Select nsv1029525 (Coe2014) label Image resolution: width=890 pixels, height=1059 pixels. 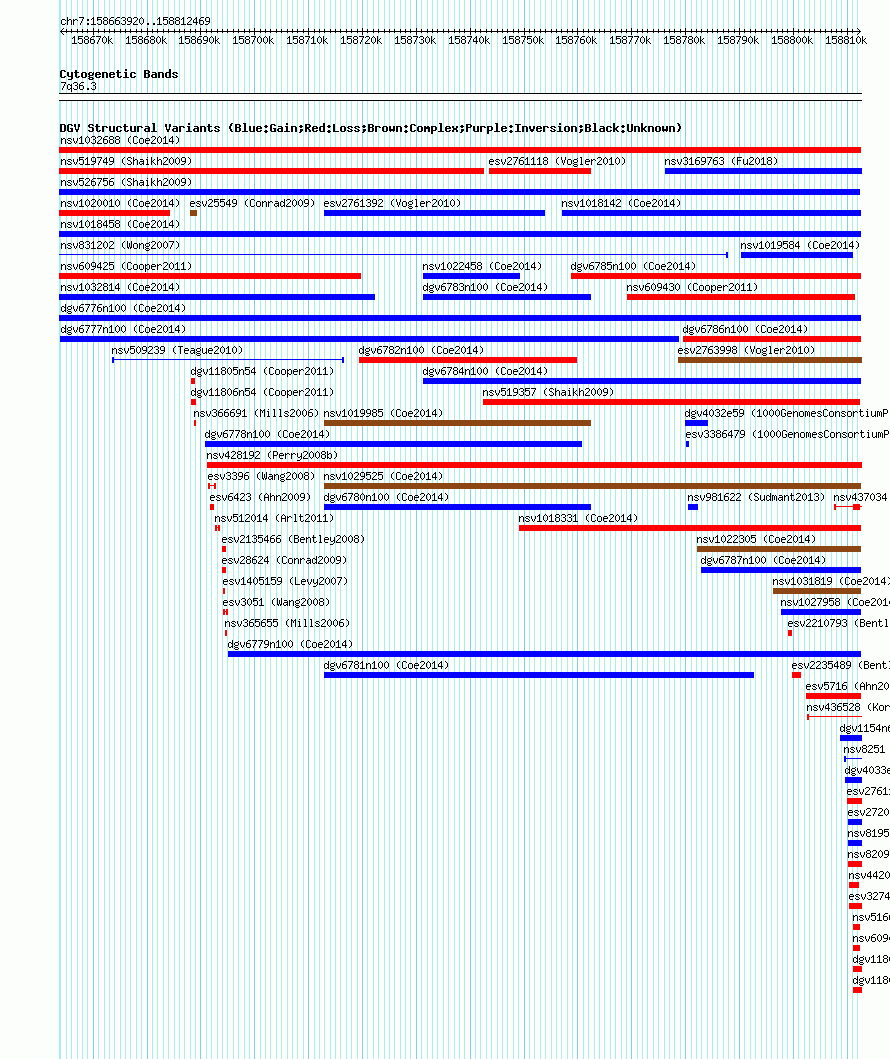pos(384,476)
